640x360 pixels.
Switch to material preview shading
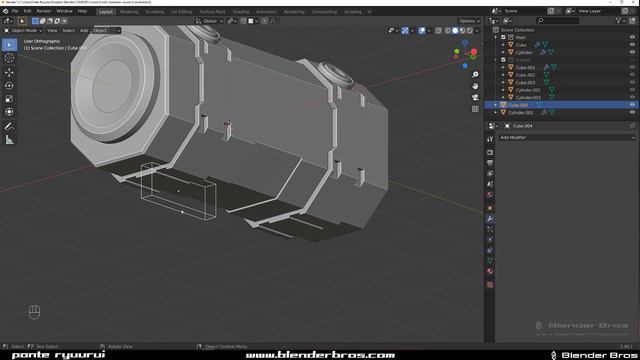pyautogui.click(x=462, y=31)
